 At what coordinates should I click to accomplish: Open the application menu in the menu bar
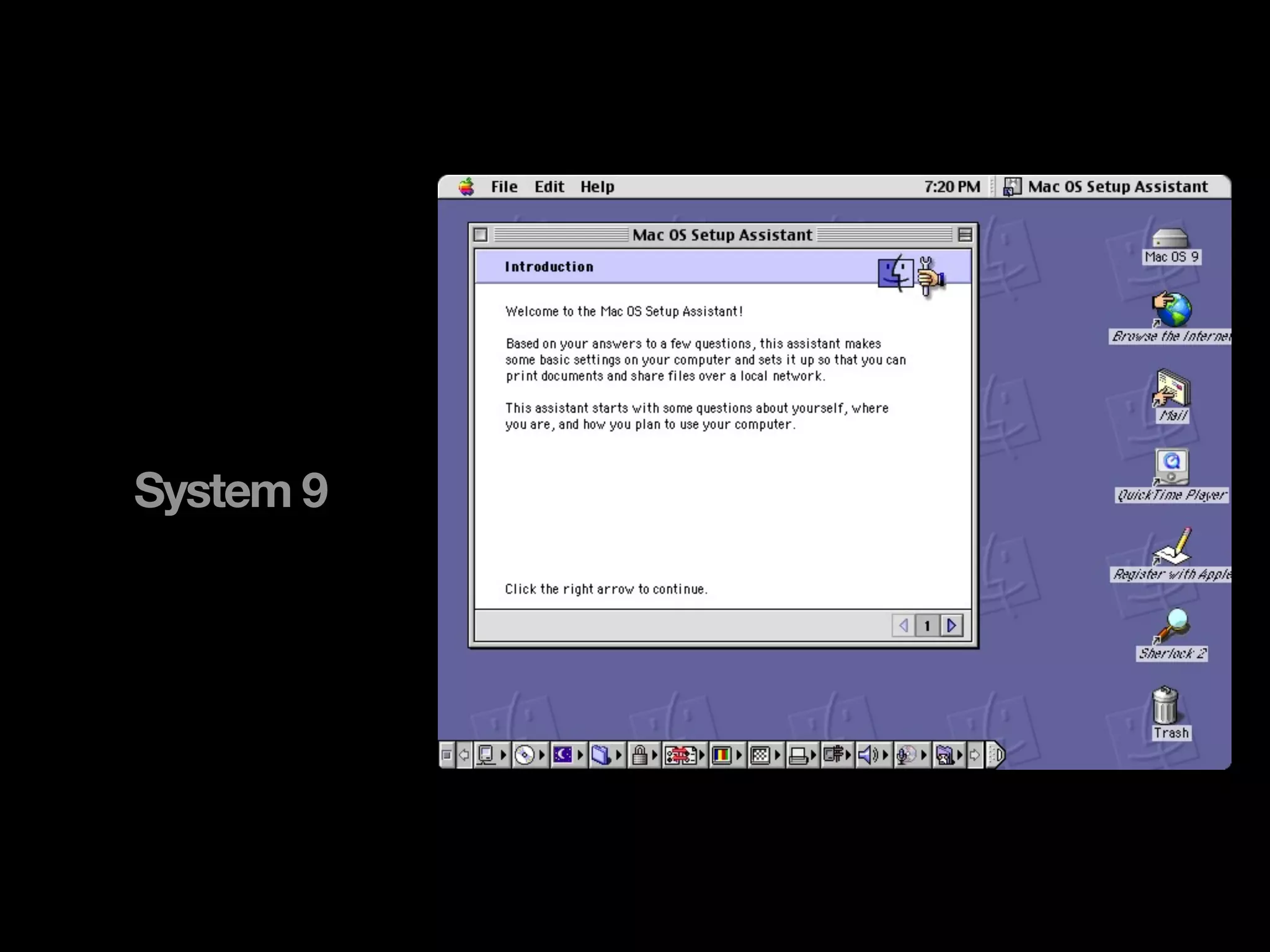pyautogui.click(x=1106, y=187)
